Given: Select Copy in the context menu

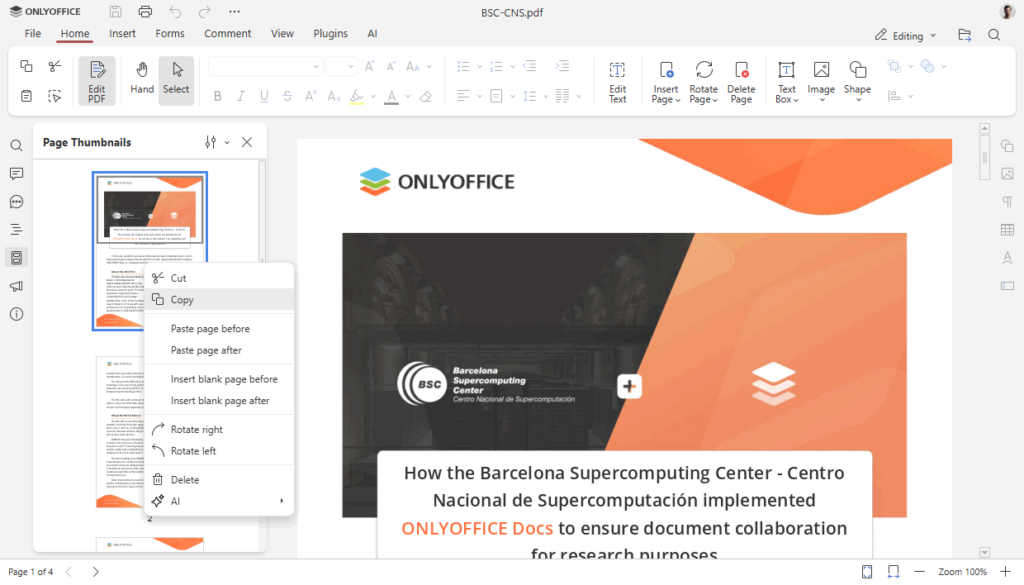Looking at the screenshot, I should tap(182, 299).
